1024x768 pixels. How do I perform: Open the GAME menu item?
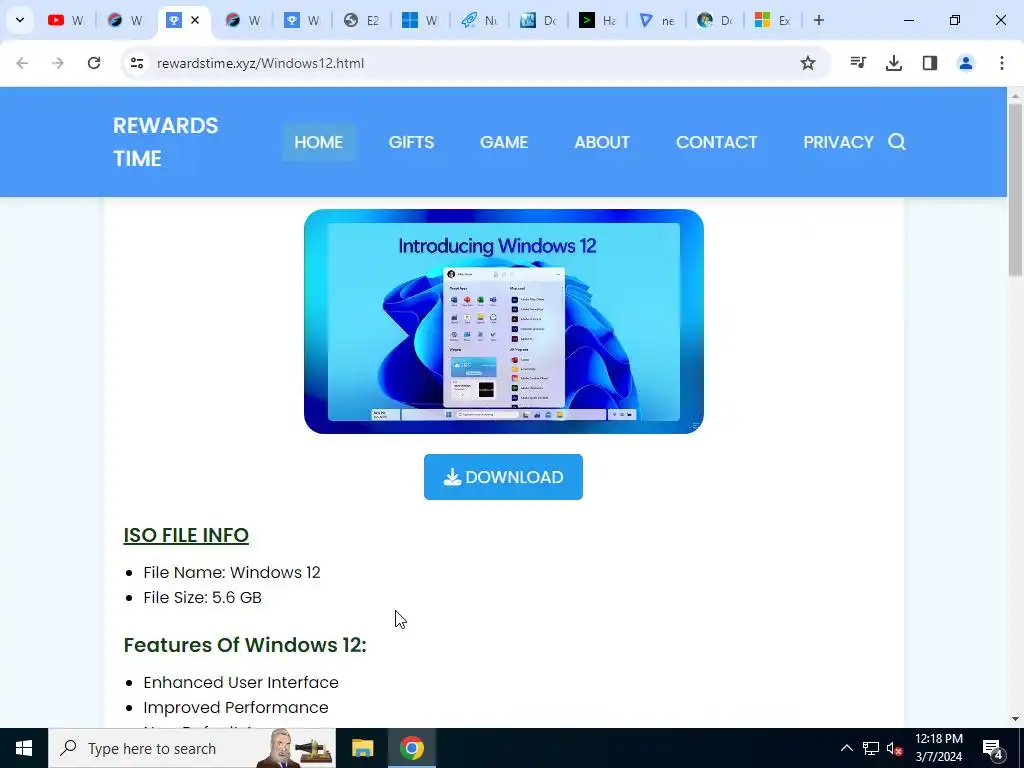pyautogui.click(x=504, y=142)
